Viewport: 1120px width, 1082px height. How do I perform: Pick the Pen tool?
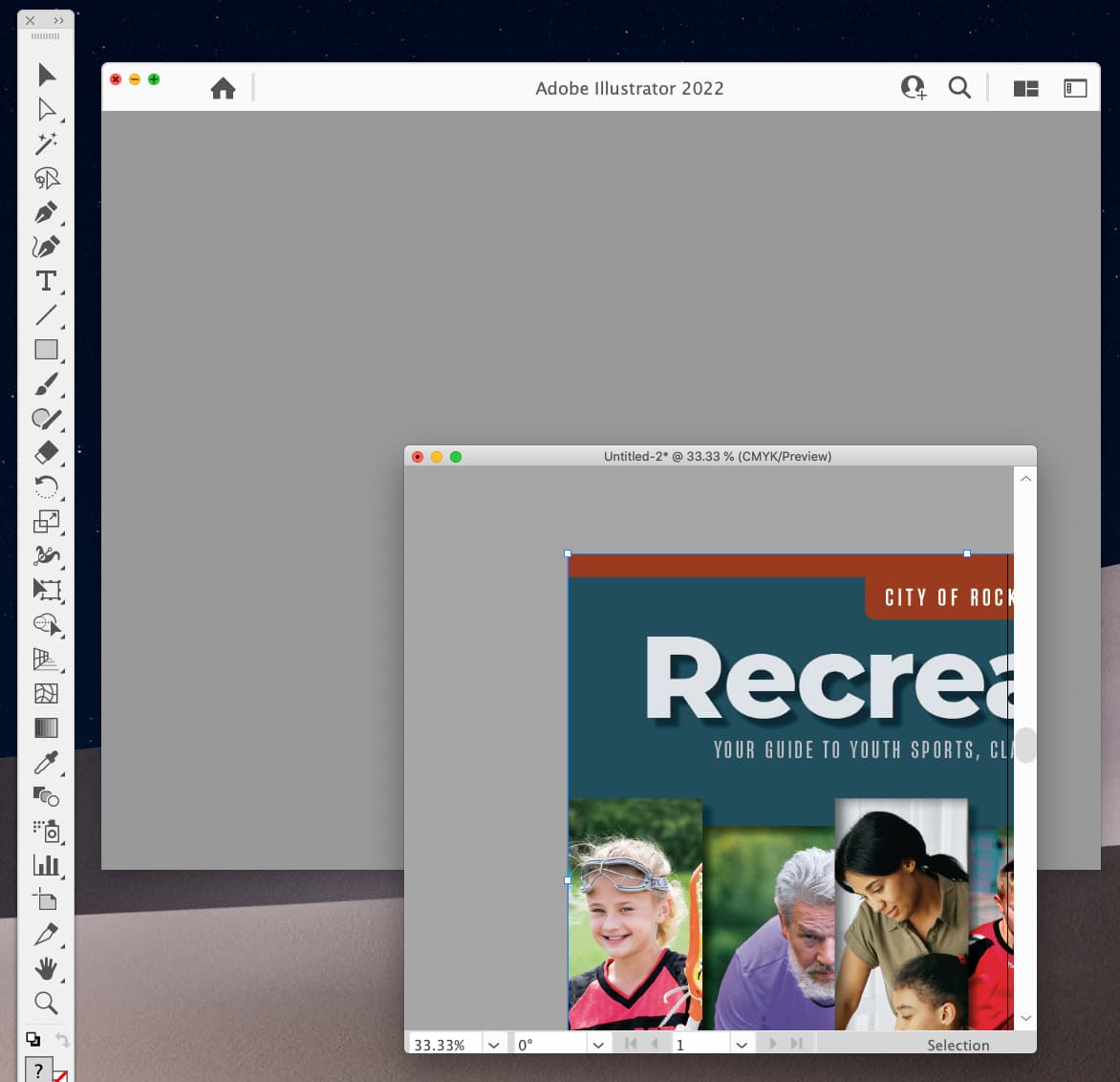[47, 212]
